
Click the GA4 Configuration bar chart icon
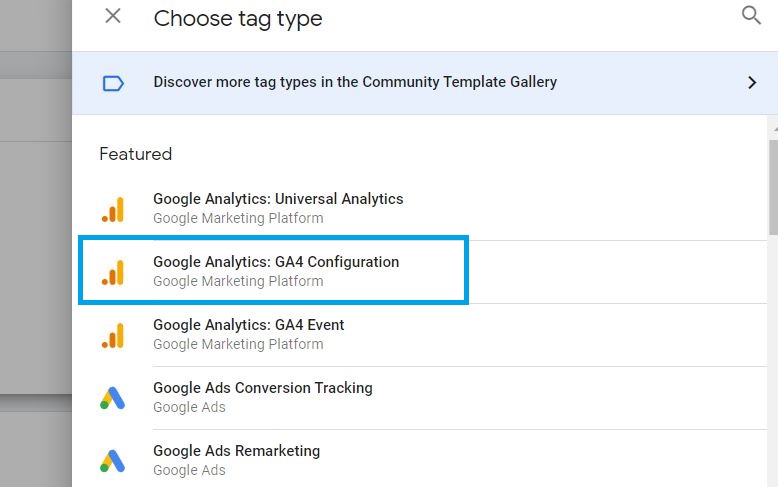click(113, 272)
